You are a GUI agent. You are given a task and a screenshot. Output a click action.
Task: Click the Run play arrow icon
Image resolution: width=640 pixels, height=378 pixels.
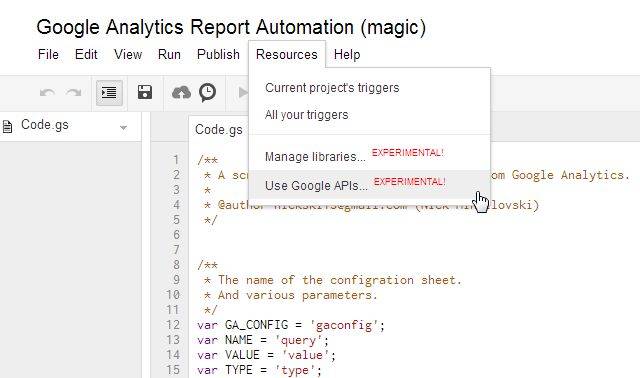point(243,93)
